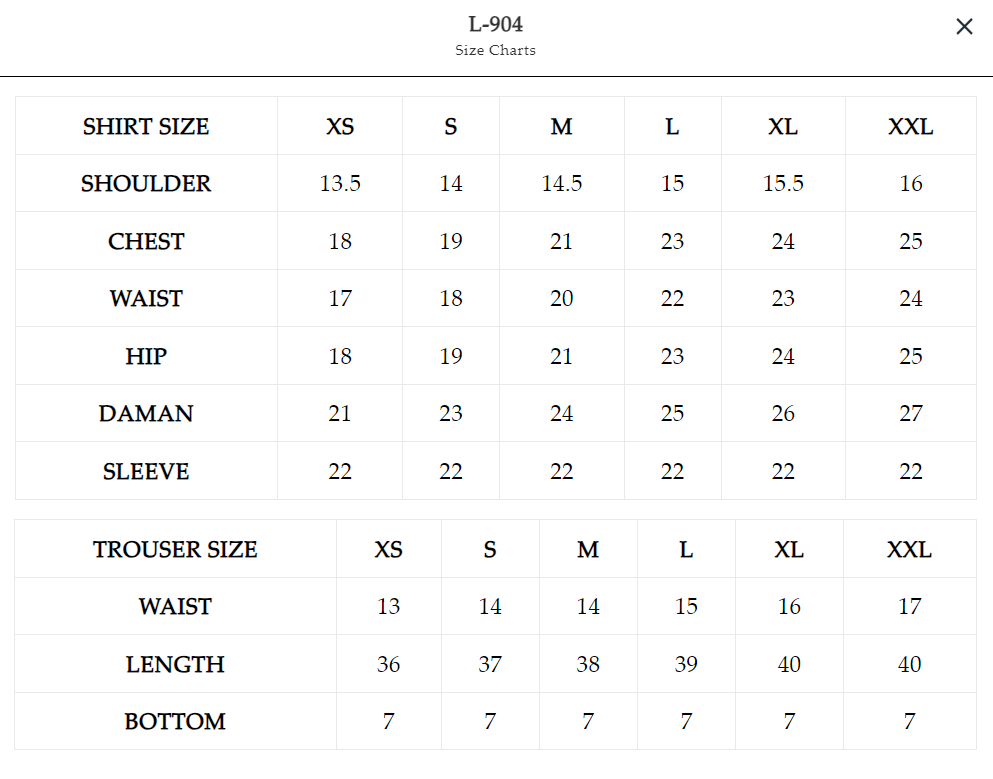The width and height of the screenshot is (993, 779).
Task: Select the TROUSER SIZE header cell
Action: (x=175, y=549)
